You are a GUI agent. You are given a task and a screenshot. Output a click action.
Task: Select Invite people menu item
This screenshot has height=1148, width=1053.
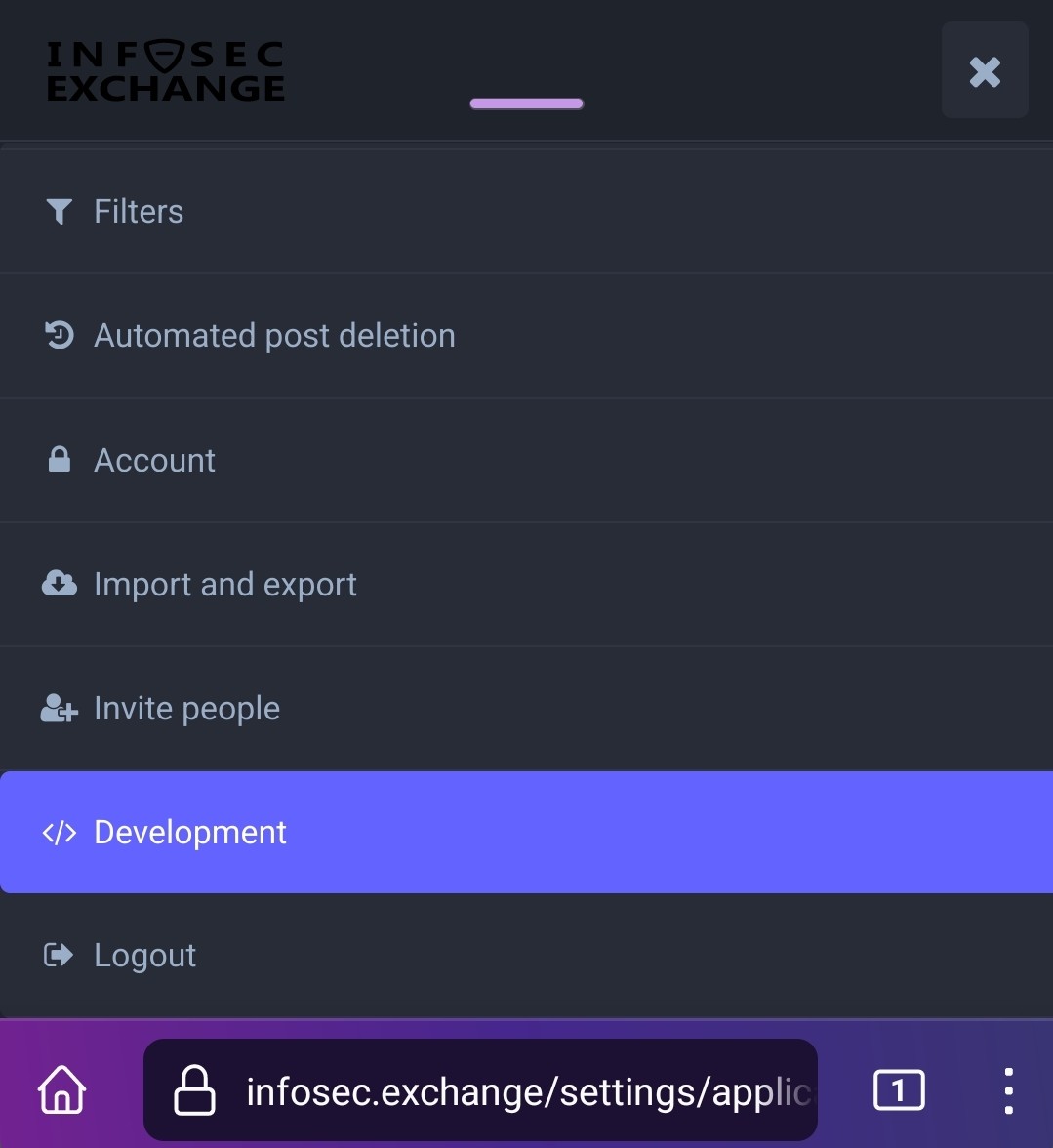(186, 709)
